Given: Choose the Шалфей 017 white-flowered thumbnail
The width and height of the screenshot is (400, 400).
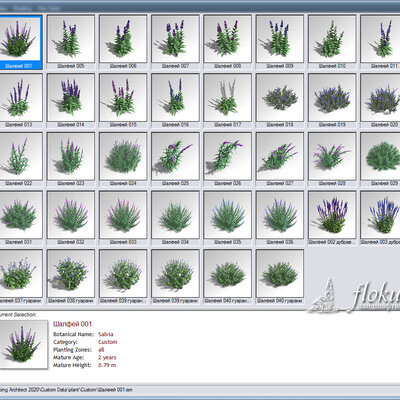Looking at the screenshot, I should 228,97.
